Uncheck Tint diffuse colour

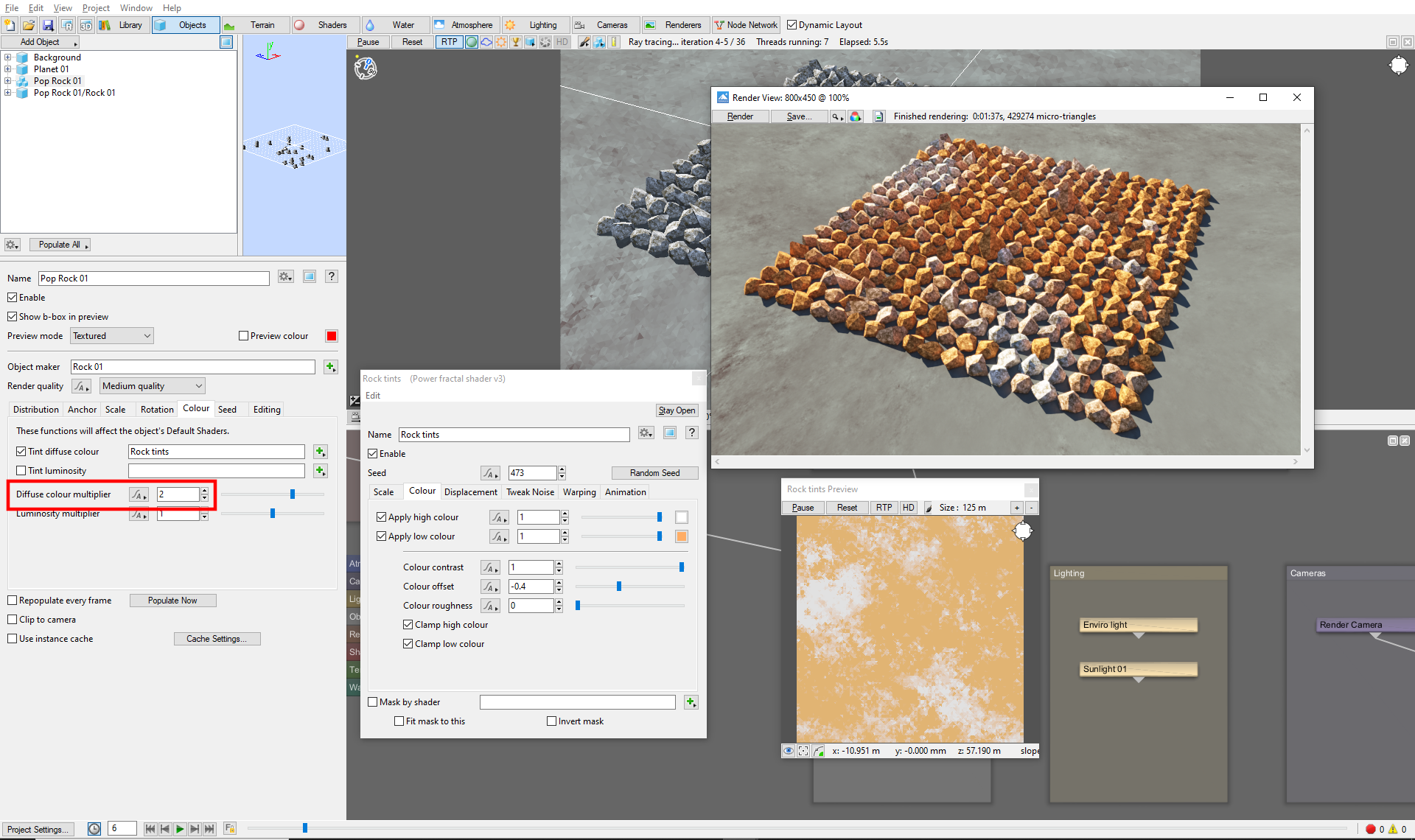[21, 452]
